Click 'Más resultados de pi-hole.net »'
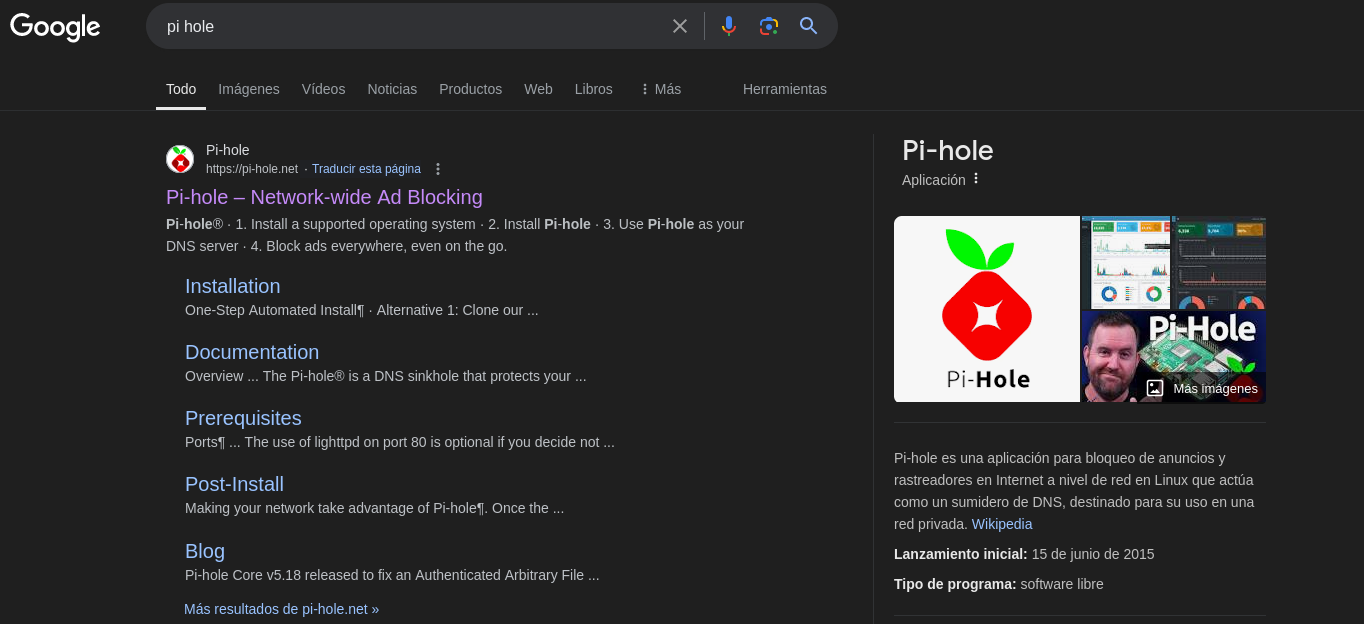 point(281,608)
